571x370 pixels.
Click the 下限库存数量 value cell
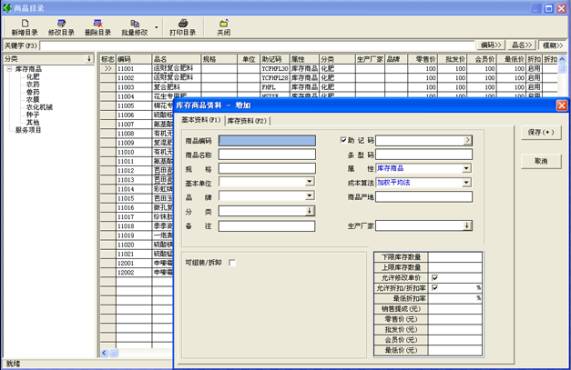(455, 257)
